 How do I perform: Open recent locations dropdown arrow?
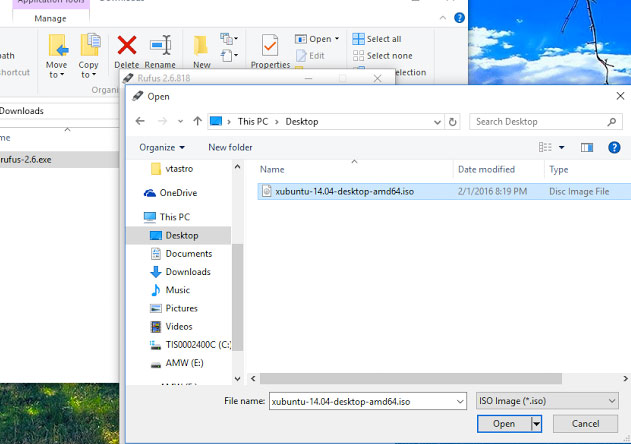[180, 122]
